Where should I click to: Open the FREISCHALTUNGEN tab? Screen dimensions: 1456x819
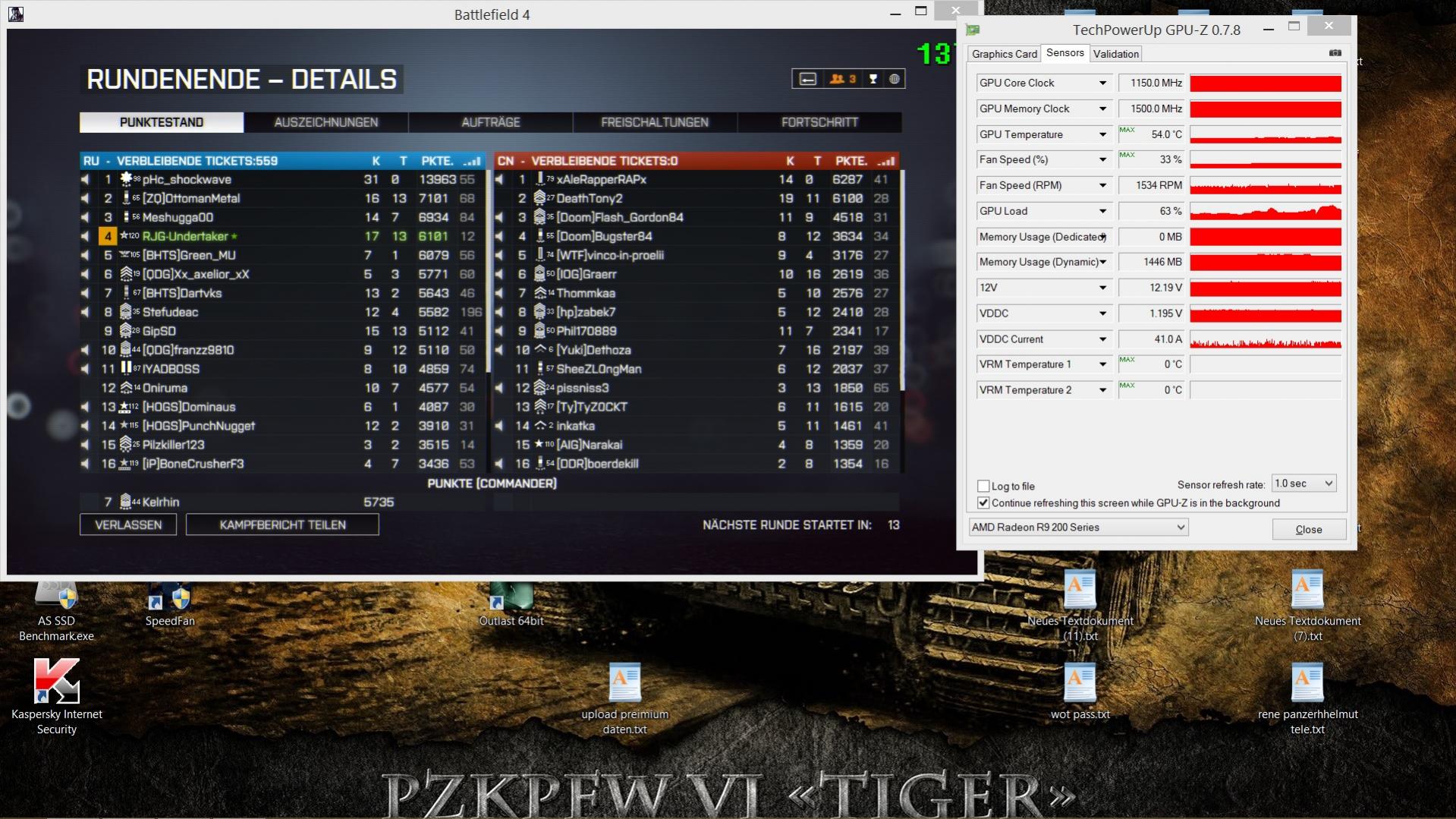(655, 122)
